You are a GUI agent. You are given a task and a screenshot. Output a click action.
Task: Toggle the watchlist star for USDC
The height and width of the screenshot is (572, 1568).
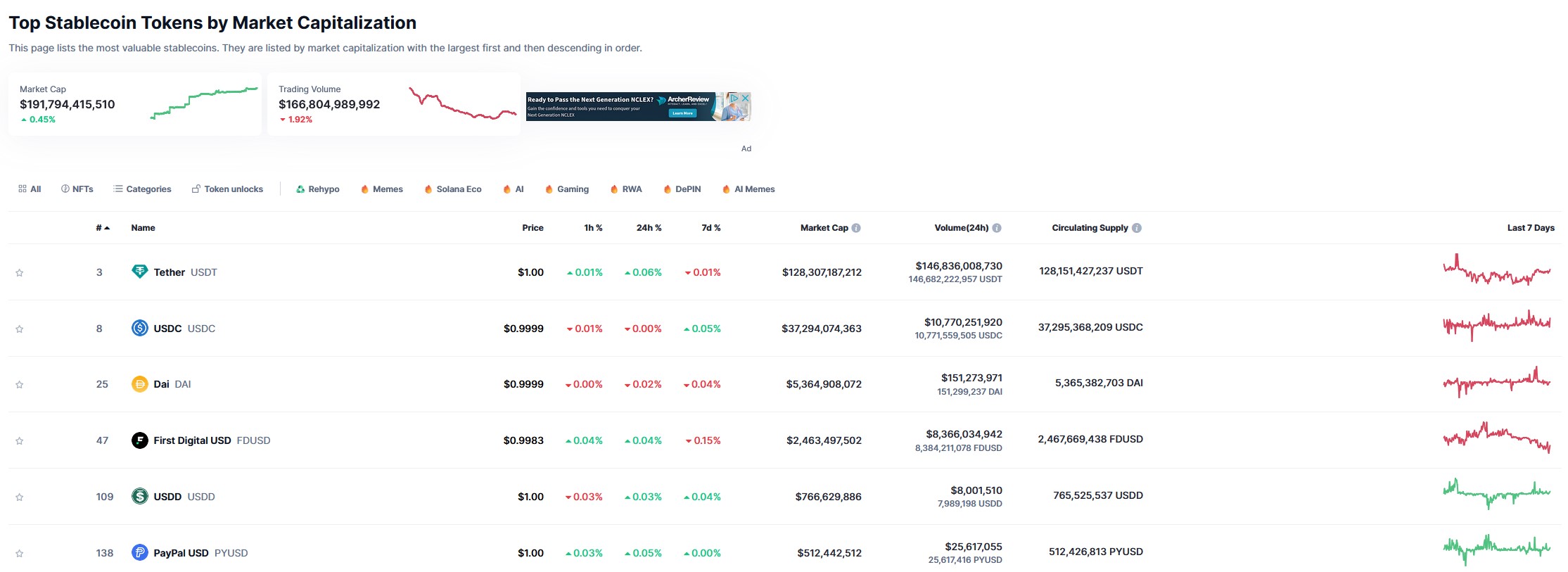20,329
